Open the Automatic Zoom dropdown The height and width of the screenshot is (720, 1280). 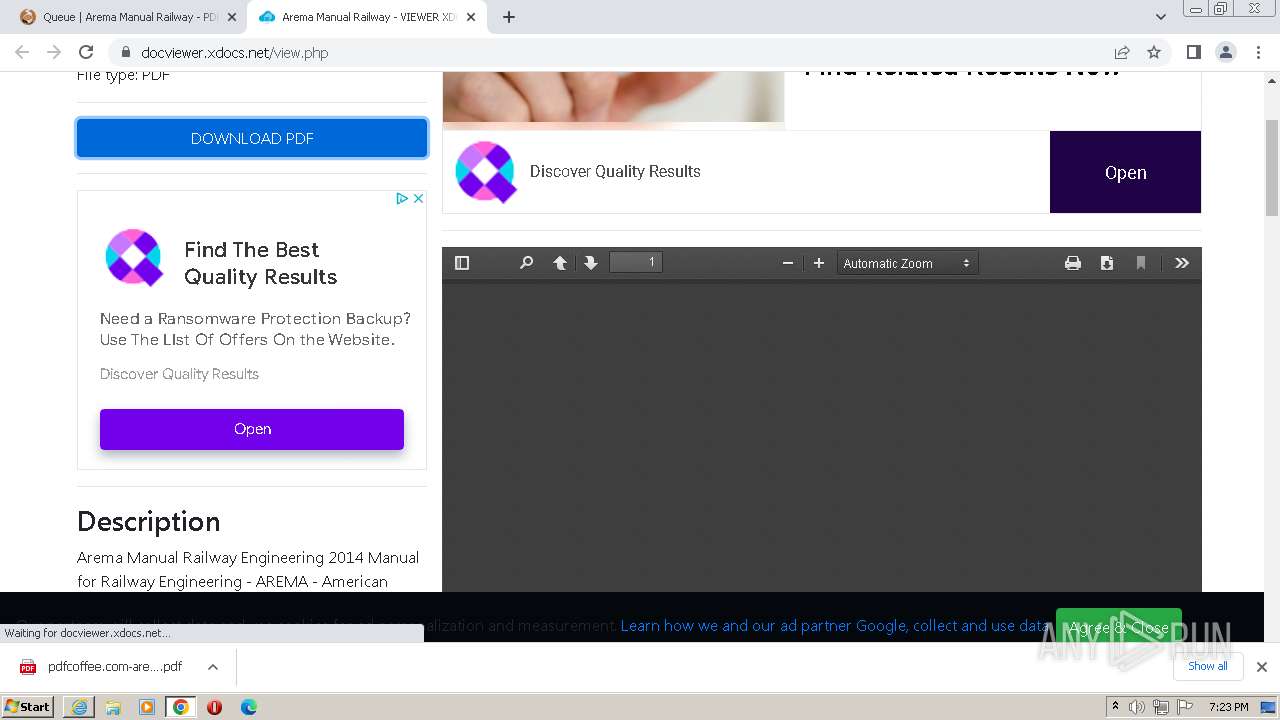tap(907, 263)
